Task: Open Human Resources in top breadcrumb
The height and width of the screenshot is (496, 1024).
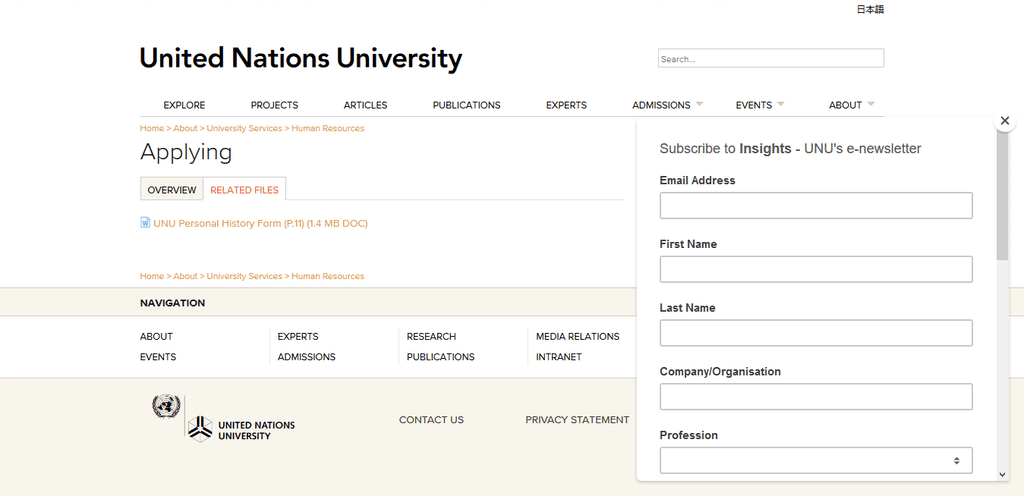Action: (x=328, y=128)
